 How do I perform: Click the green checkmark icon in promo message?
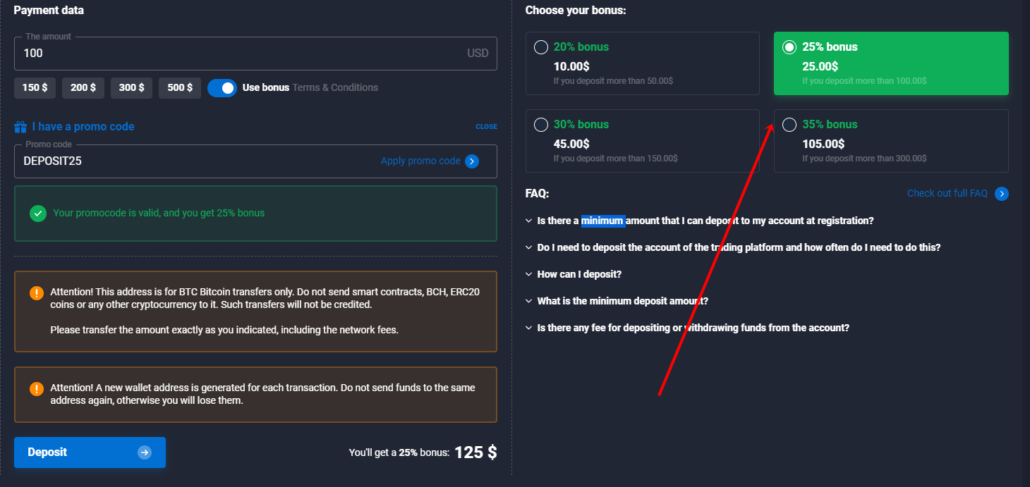tap(37, 213)
